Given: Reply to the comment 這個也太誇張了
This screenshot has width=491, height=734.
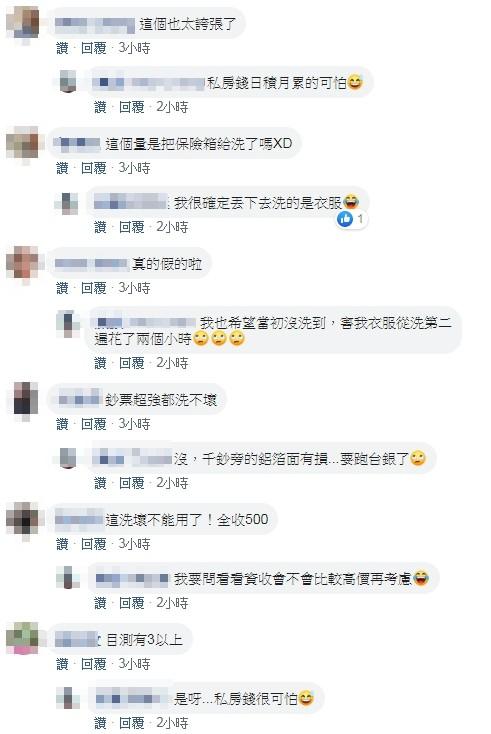Looking at the screenshot, I should [94, 48].
